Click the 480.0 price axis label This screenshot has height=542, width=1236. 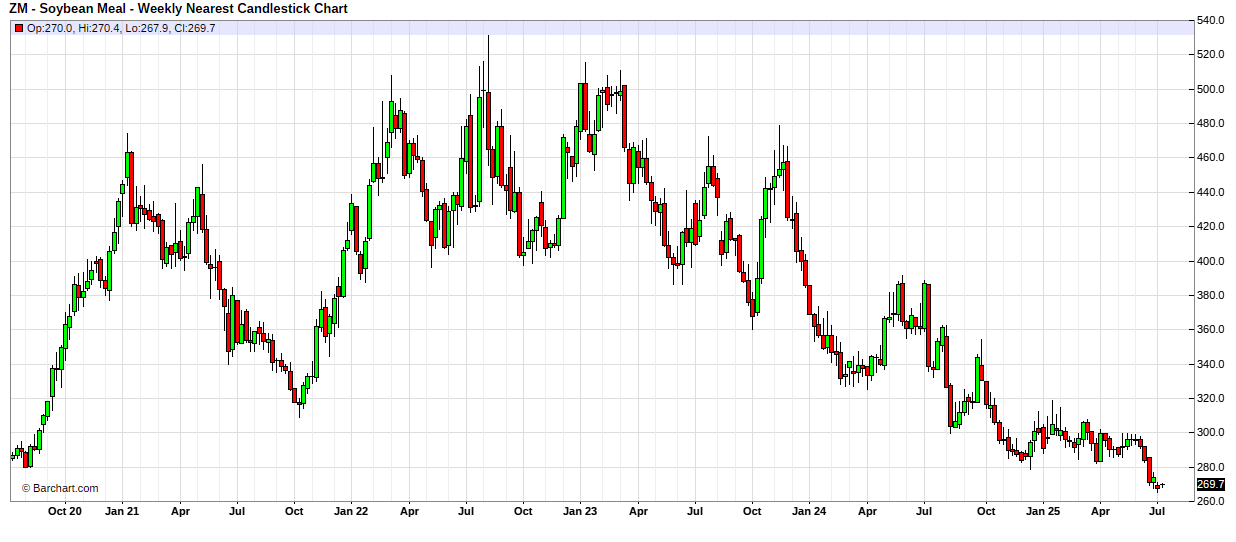[1212, 123]
